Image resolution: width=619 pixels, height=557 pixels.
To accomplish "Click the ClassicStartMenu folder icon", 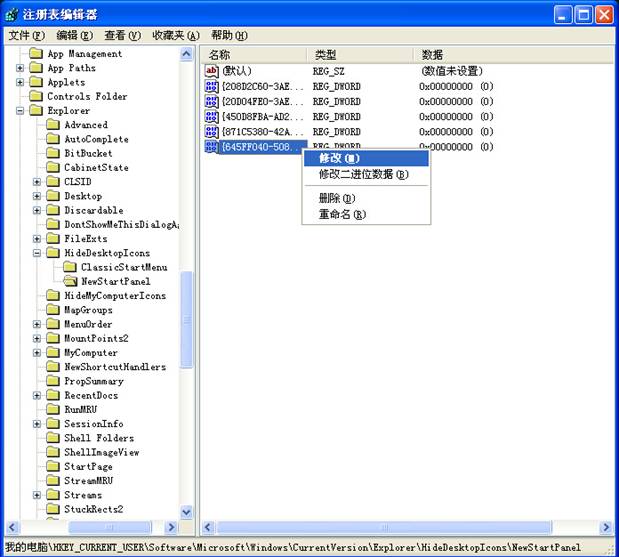I will (x=70, y=267).
